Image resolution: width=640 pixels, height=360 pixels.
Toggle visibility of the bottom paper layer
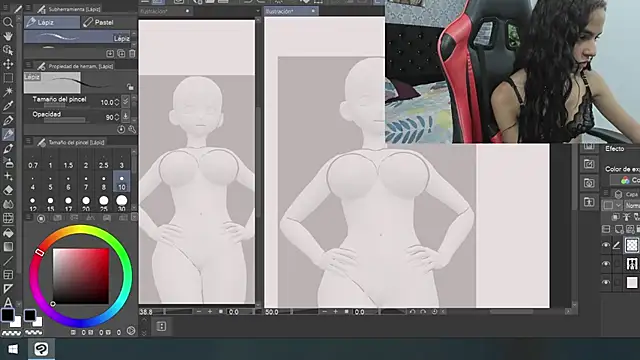[606, 282]
